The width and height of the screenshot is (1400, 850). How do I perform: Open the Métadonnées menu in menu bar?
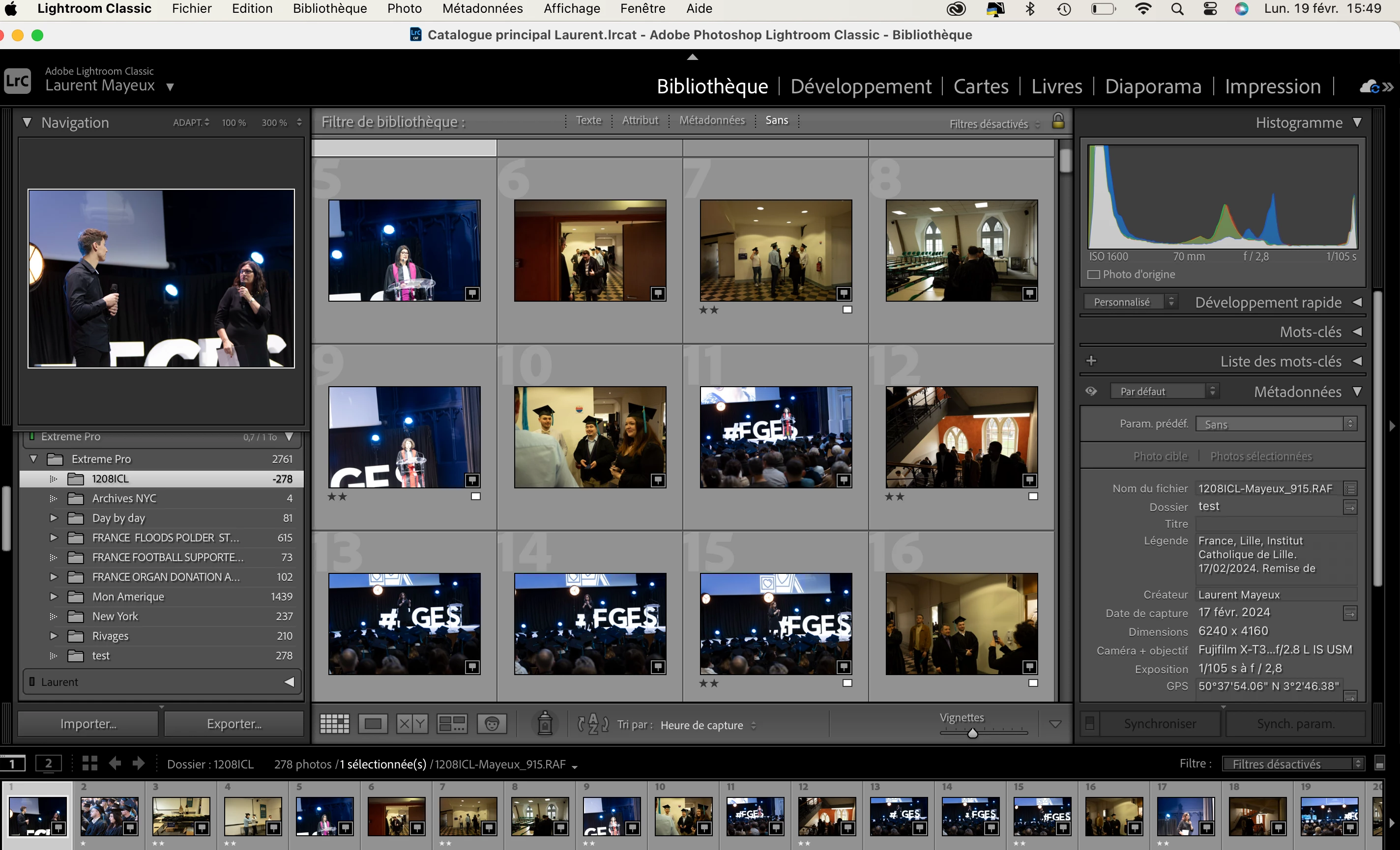click(482, 8)
